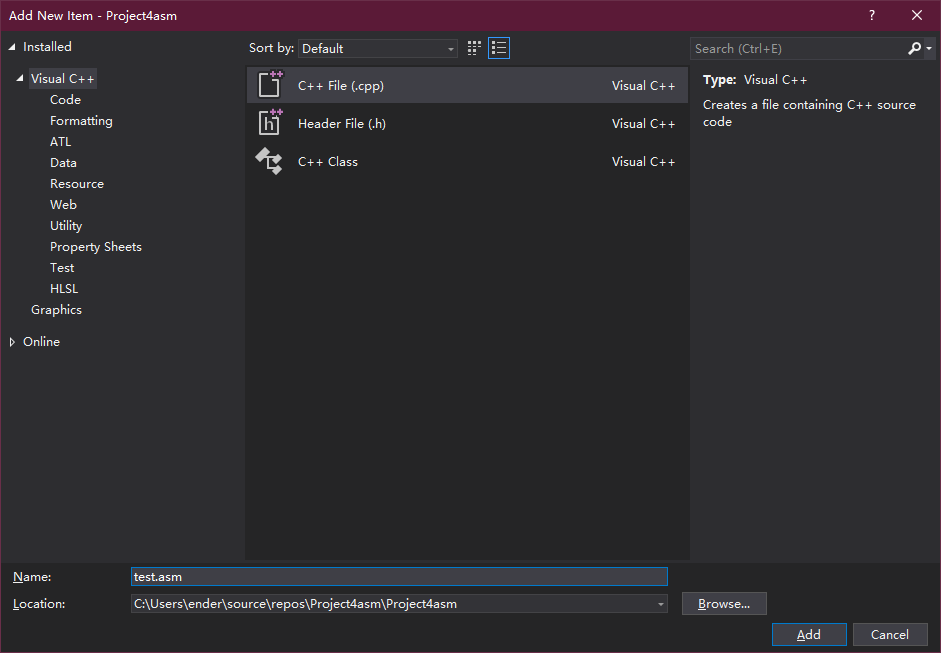Select the Property Sheets category

pyautogui.click(x=95, y=246)
